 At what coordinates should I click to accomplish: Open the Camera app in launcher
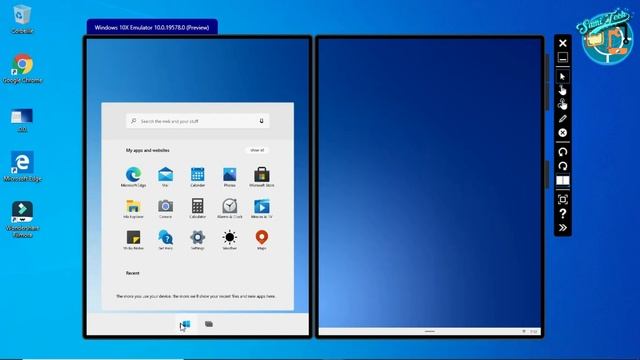coord(165,209)
